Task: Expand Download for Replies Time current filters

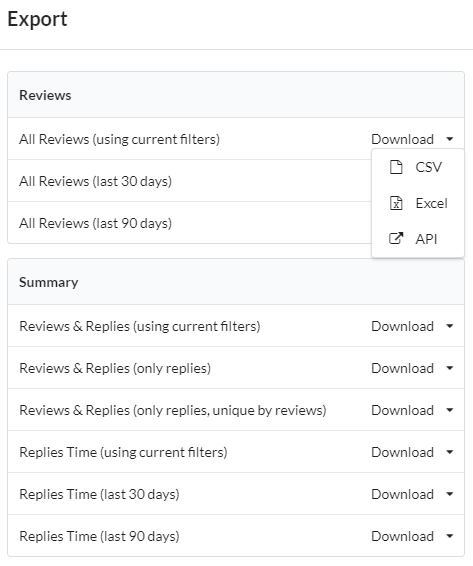Action: pyautogui.click(x=412, y=452)
